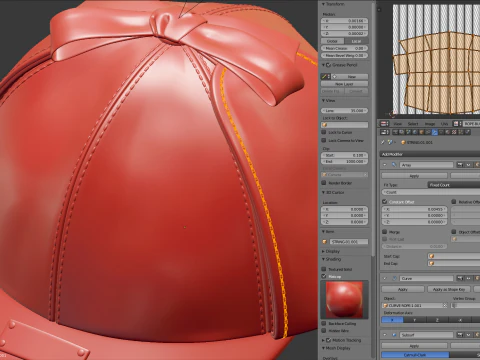
Task: Enable Backface Culling checkbox
Action: tap(324, 323)
